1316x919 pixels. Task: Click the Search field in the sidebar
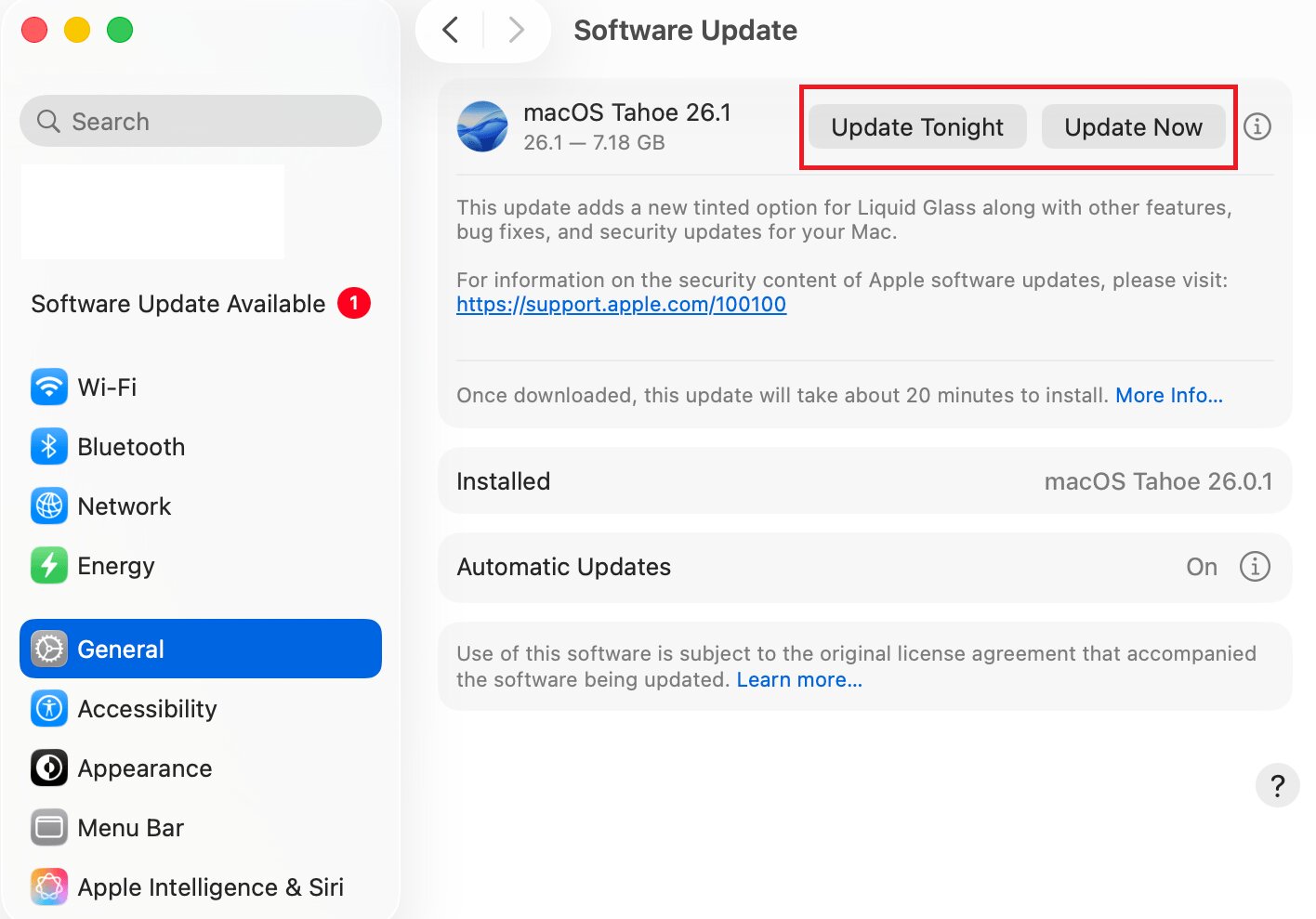(x=200, y=121)
